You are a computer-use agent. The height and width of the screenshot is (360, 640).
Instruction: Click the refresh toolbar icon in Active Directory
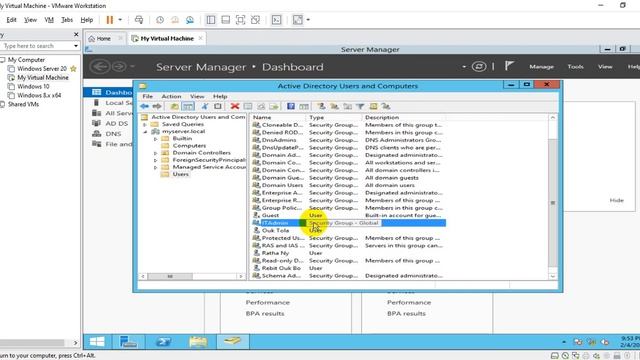261,106
